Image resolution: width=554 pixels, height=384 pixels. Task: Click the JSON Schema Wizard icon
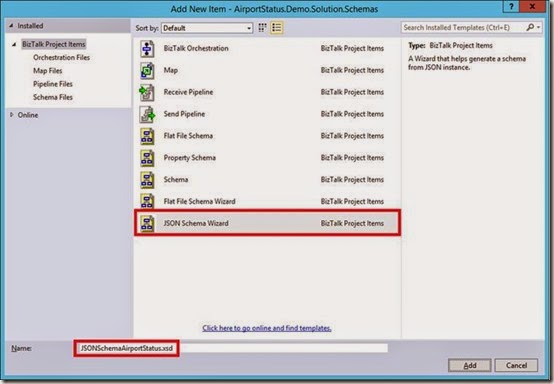tap(147, 224)
